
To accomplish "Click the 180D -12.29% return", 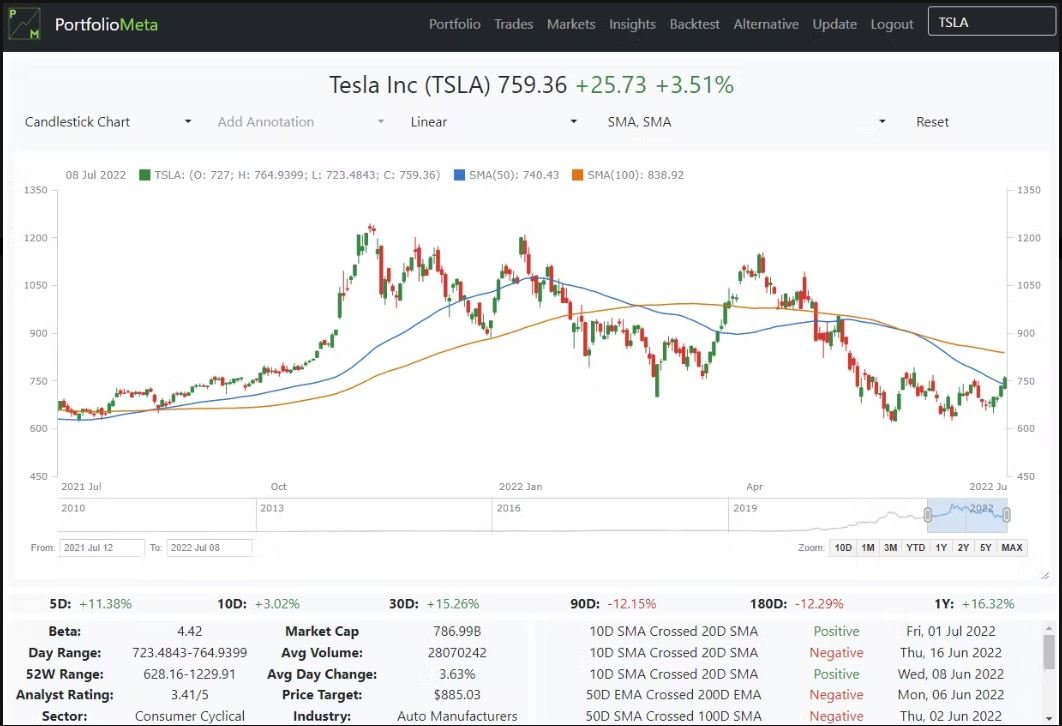I will [x=796, y=603].
